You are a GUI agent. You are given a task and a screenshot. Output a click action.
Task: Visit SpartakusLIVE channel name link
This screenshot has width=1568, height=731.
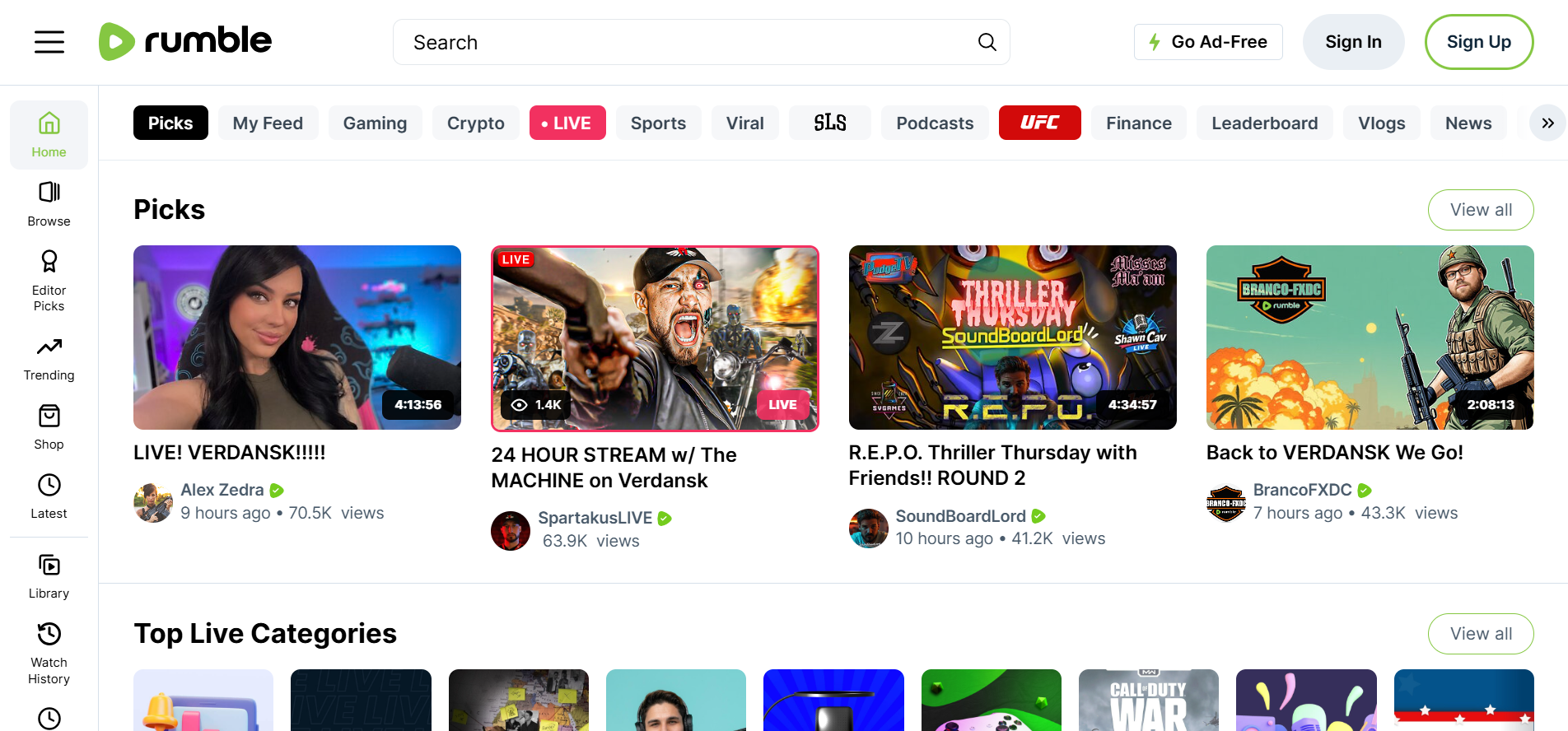click(x=595, y=518)
